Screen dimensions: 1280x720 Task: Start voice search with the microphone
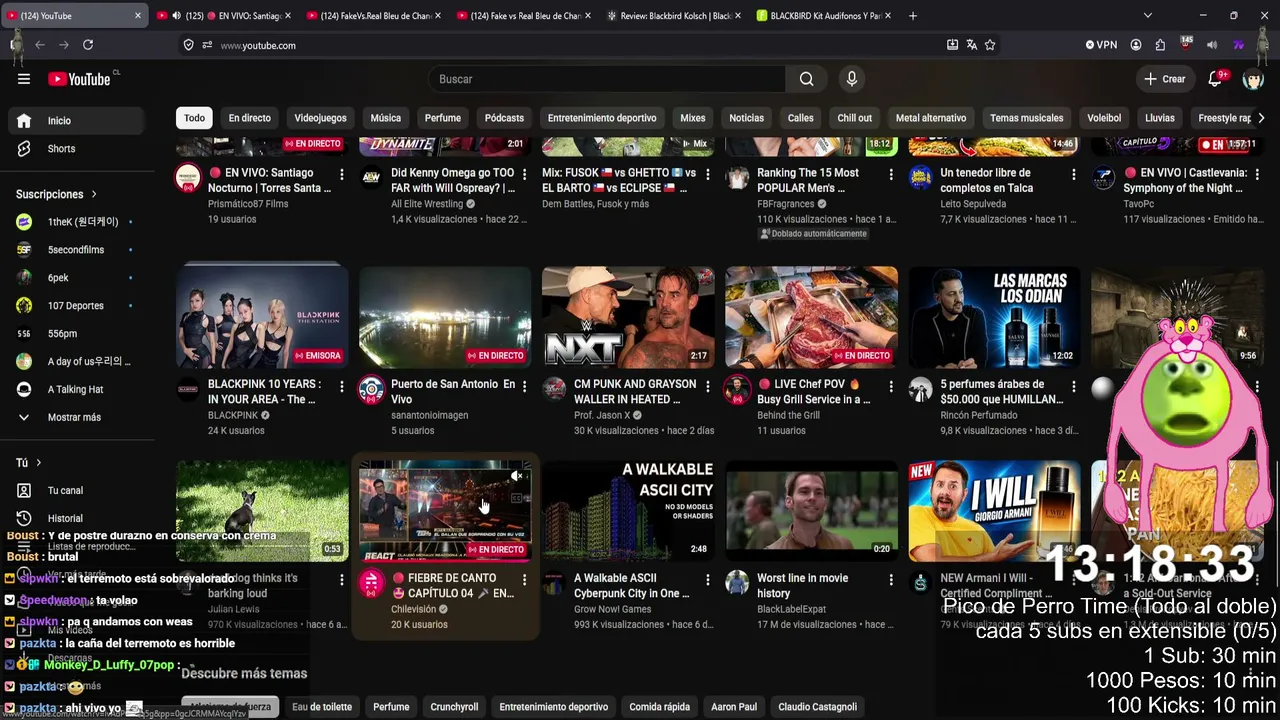point(852,79)
